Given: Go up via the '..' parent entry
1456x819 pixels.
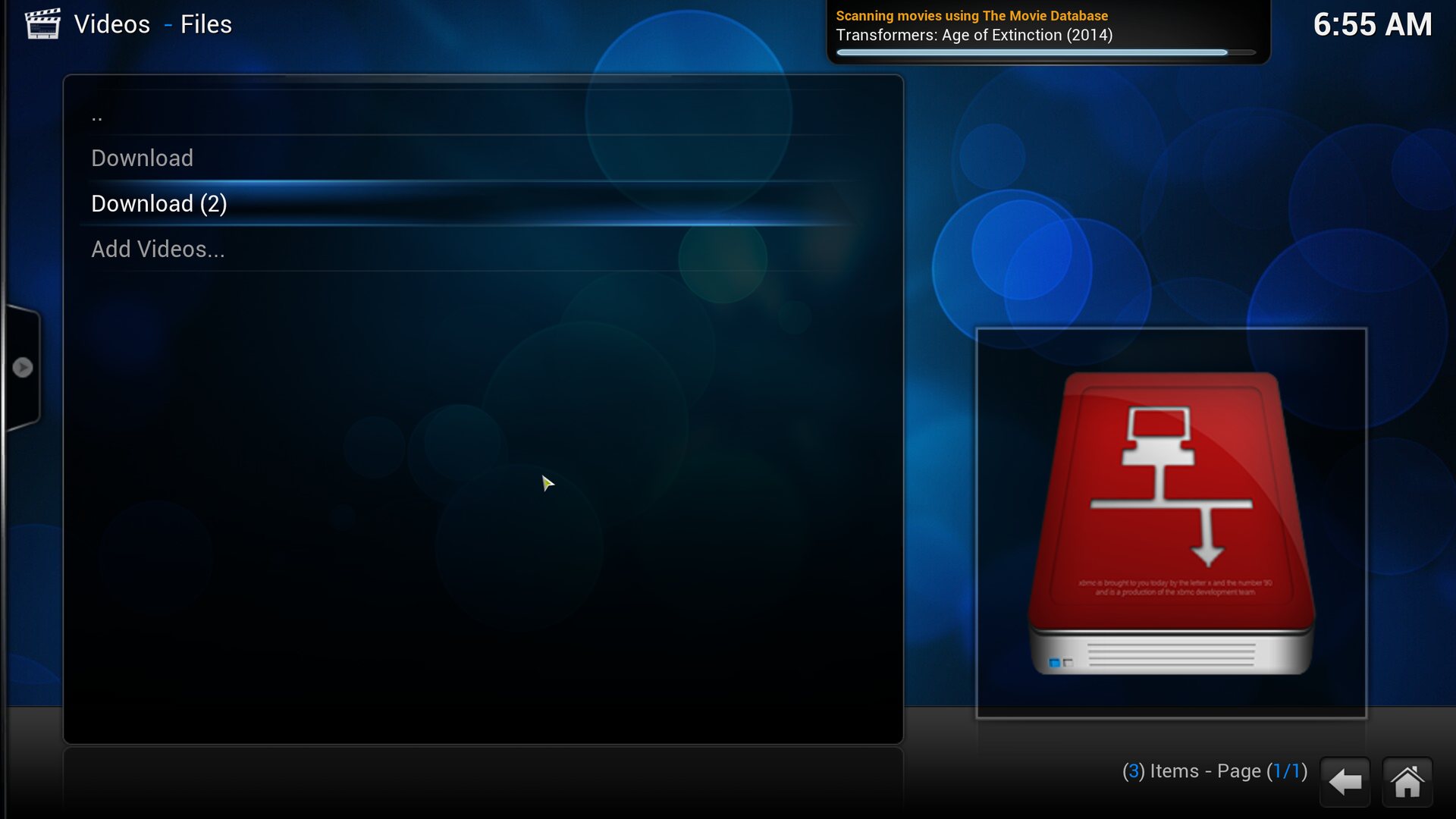Looking at the screenshot, I should 97,115.
